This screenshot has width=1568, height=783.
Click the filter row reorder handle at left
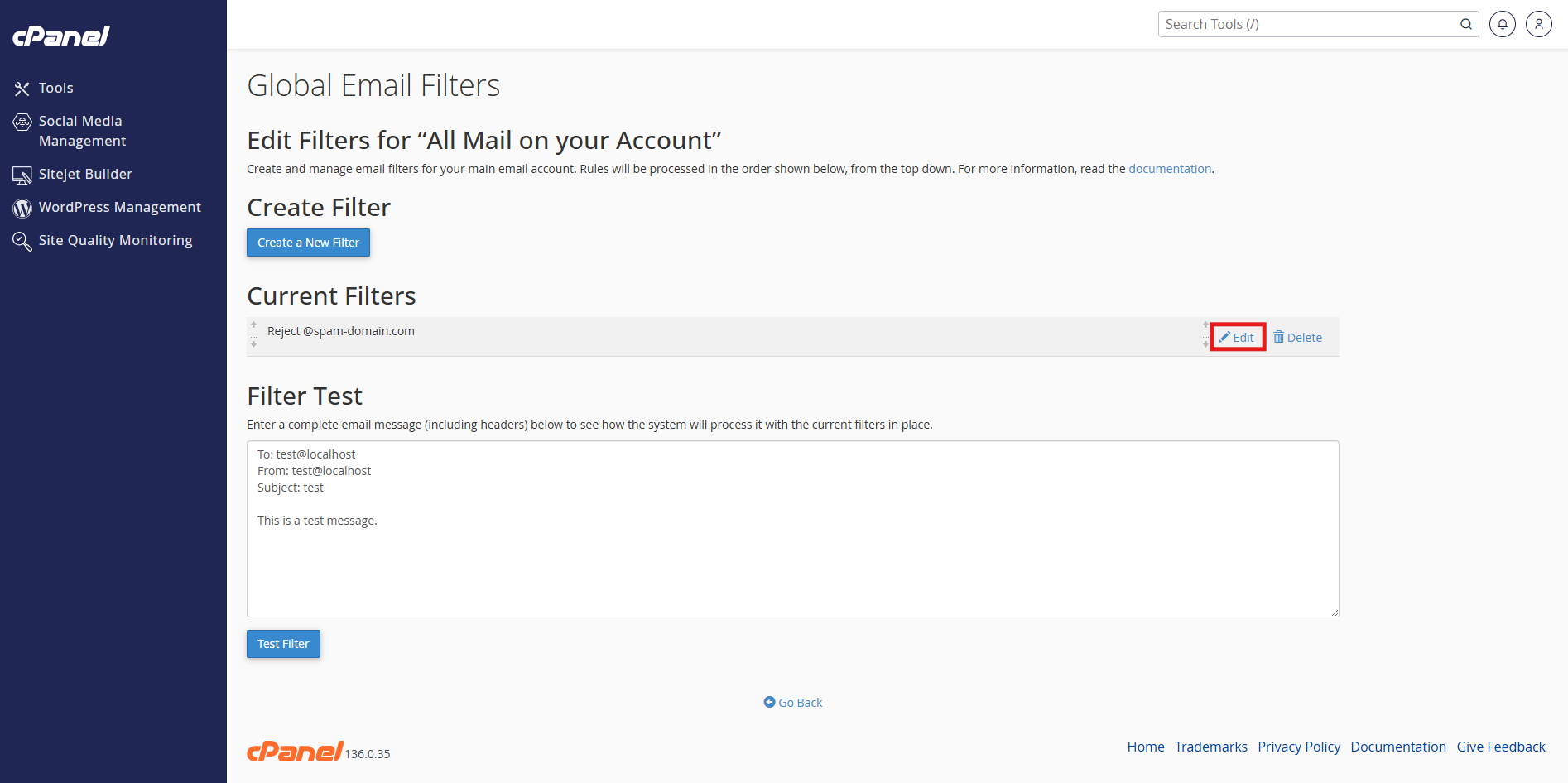click(254, 334)
